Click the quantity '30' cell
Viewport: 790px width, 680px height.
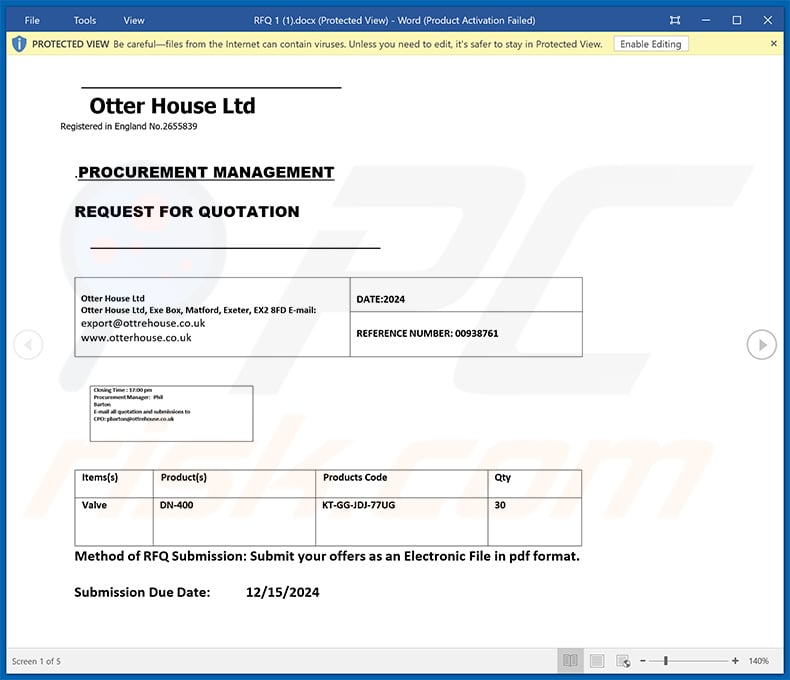point(535,522)
